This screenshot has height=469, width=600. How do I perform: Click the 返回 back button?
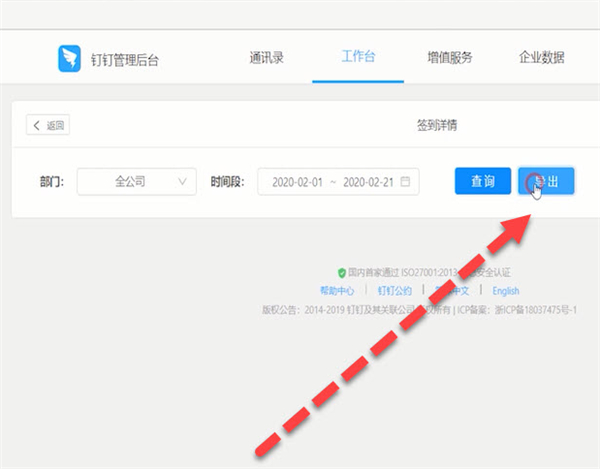click(48, 126)
